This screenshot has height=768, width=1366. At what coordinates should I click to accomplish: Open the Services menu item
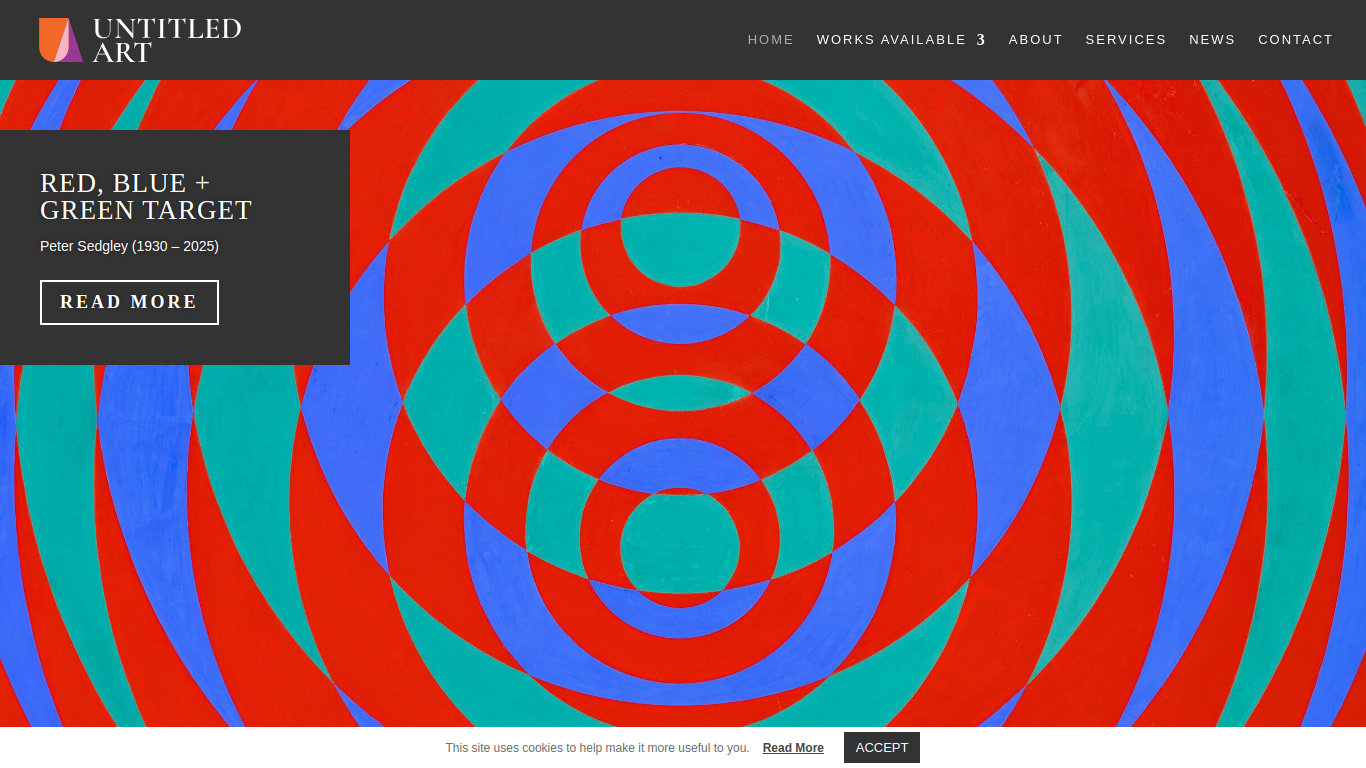[1126, 40]
